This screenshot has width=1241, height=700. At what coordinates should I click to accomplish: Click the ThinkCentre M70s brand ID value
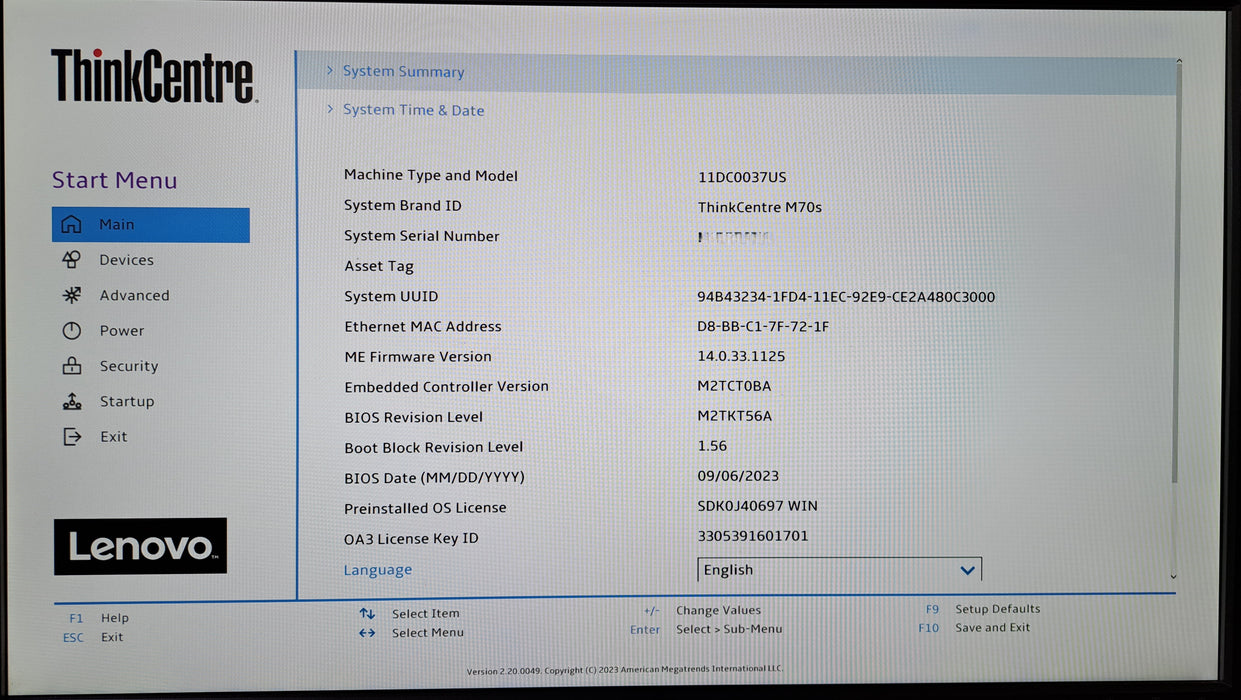coord(760,207)
